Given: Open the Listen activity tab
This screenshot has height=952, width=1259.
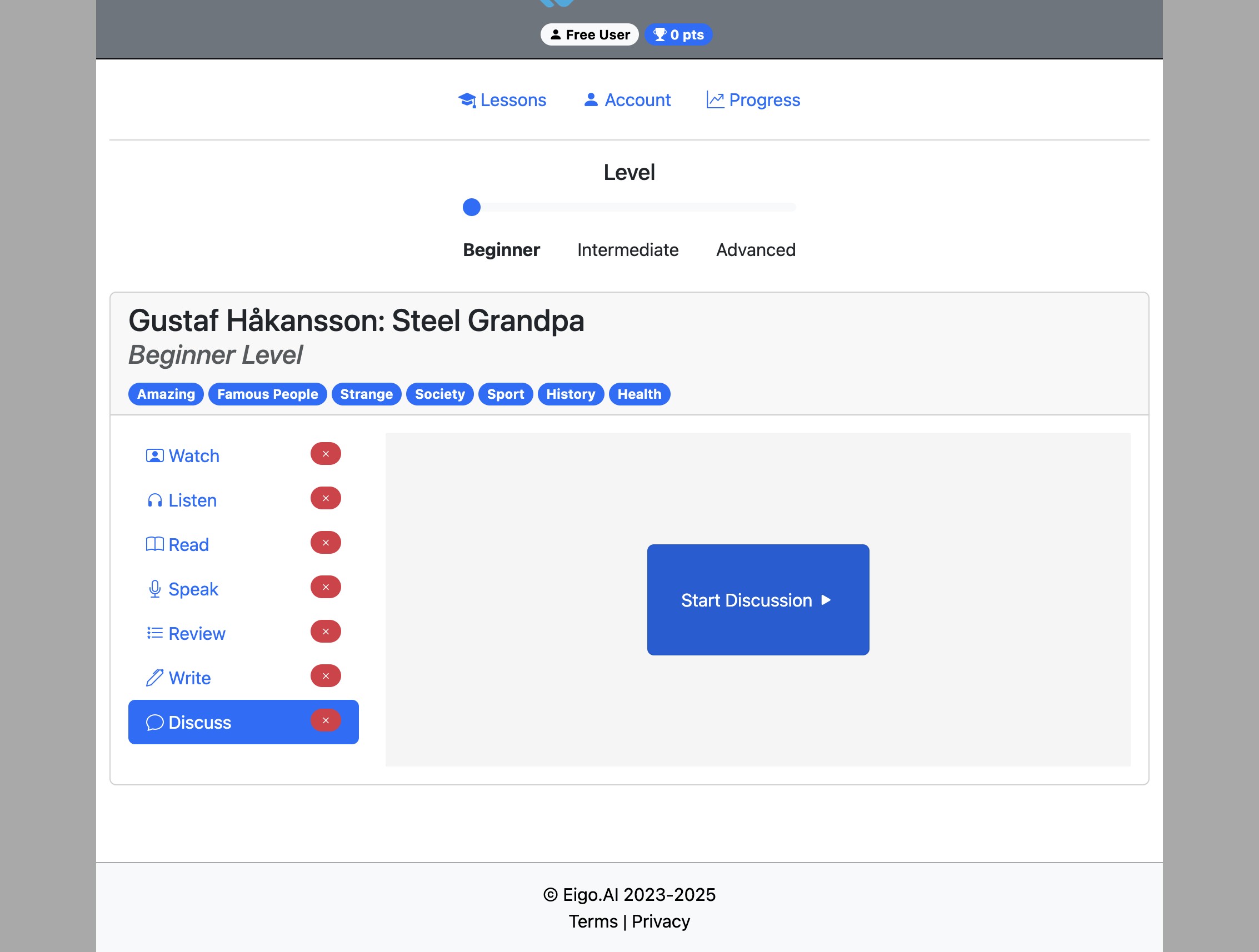Looking at the screenshot, I should pos(243,500).
